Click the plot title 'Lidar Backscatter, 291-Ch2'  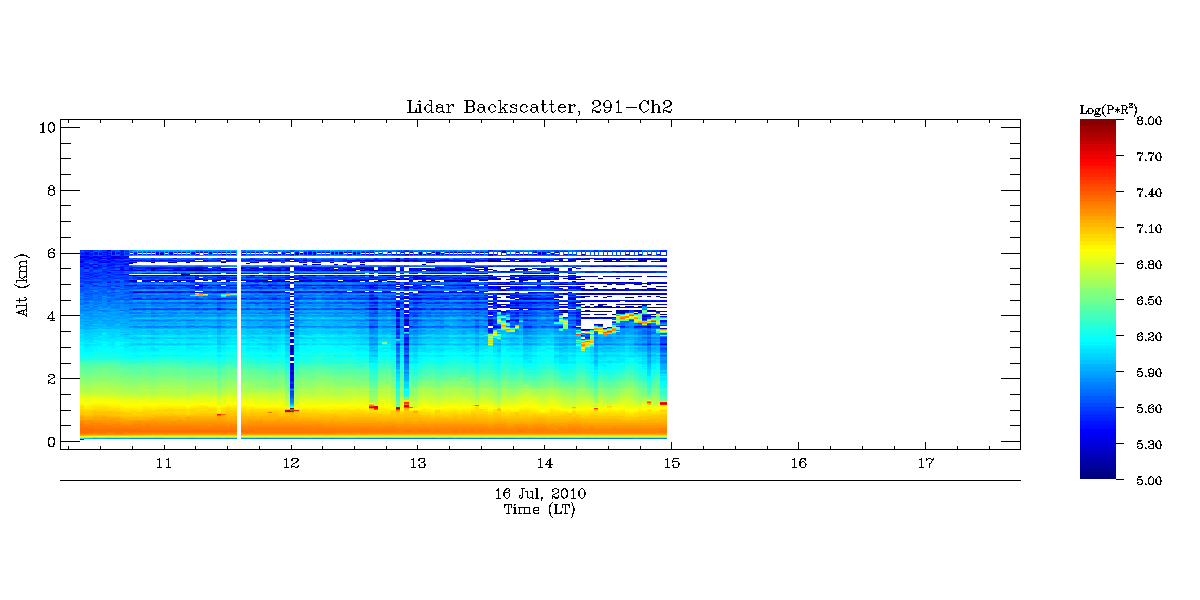[x=540, y=107]
